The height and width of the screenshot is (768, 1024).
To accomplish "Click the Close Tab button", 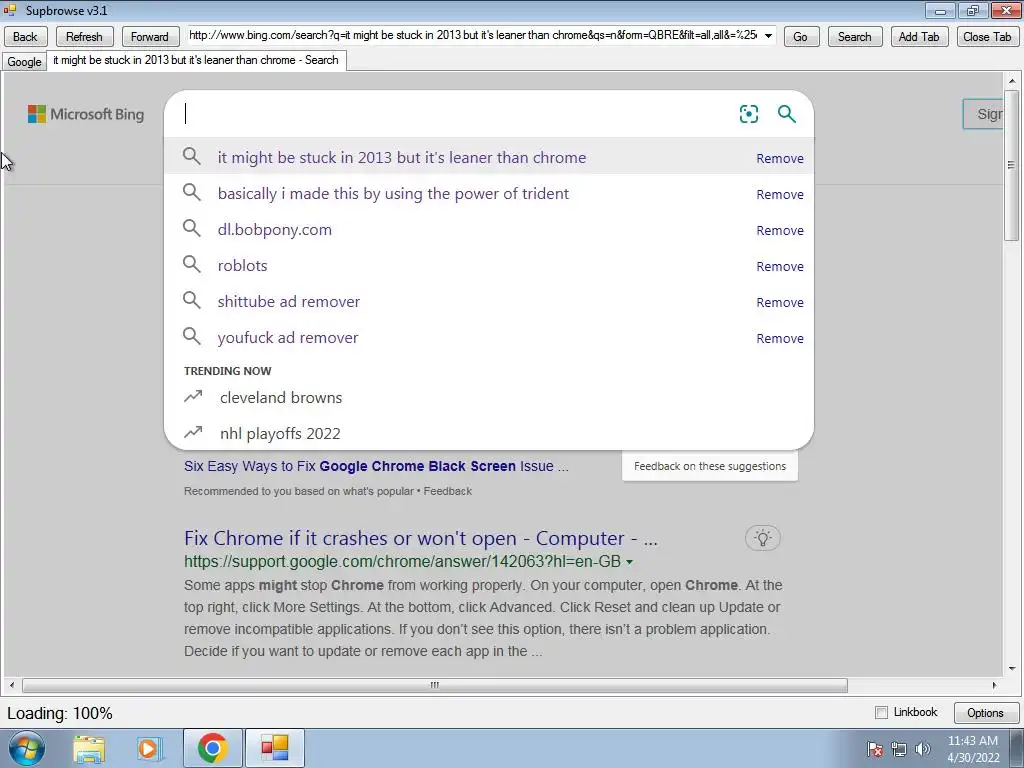I will tap(987, 37).
